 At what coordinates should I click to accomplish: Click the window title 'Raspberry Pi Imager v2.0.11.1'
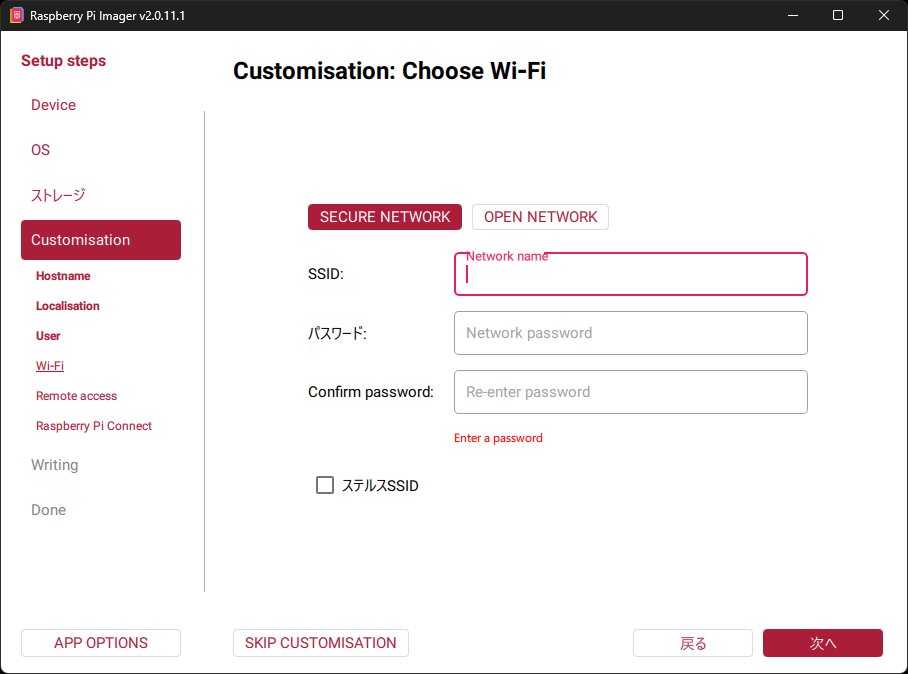click(108, 16)
